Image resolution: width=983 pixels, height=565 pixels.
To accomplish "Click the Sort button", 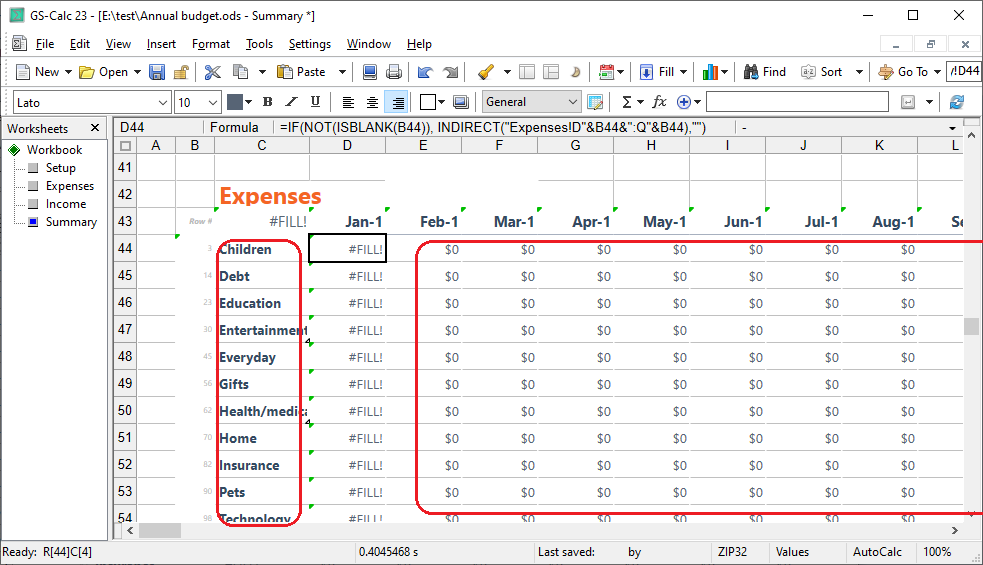I will pyautogui.click(x=822, y=72).
